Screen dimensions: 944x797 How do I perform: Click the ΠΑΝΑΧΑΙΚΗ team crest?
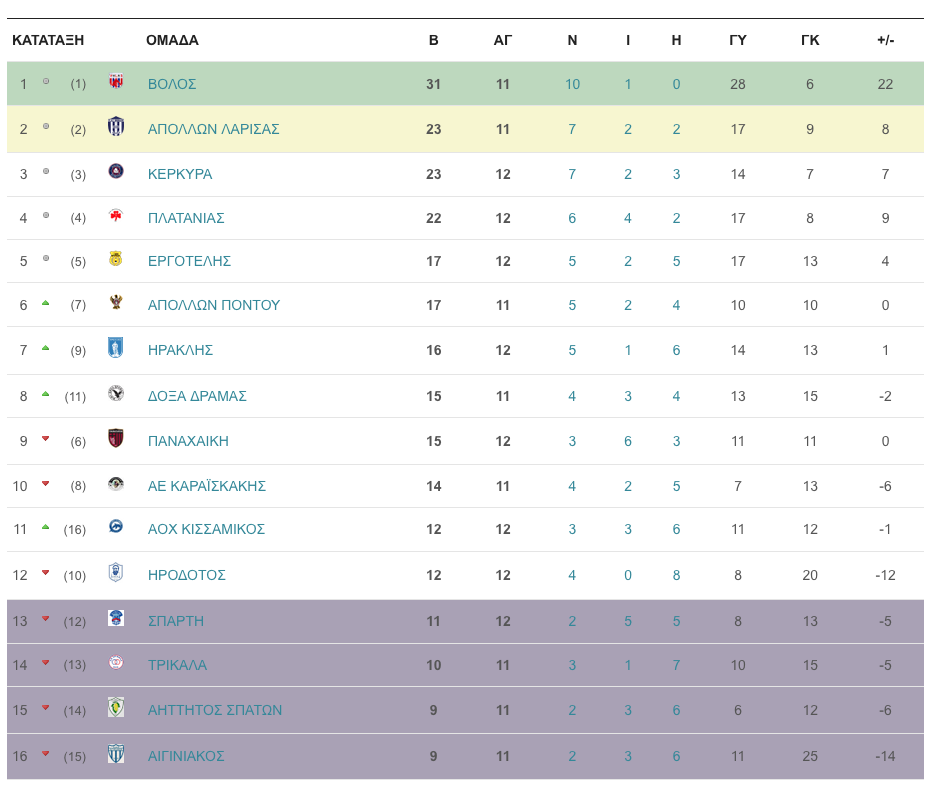click(x=116, y=439)
